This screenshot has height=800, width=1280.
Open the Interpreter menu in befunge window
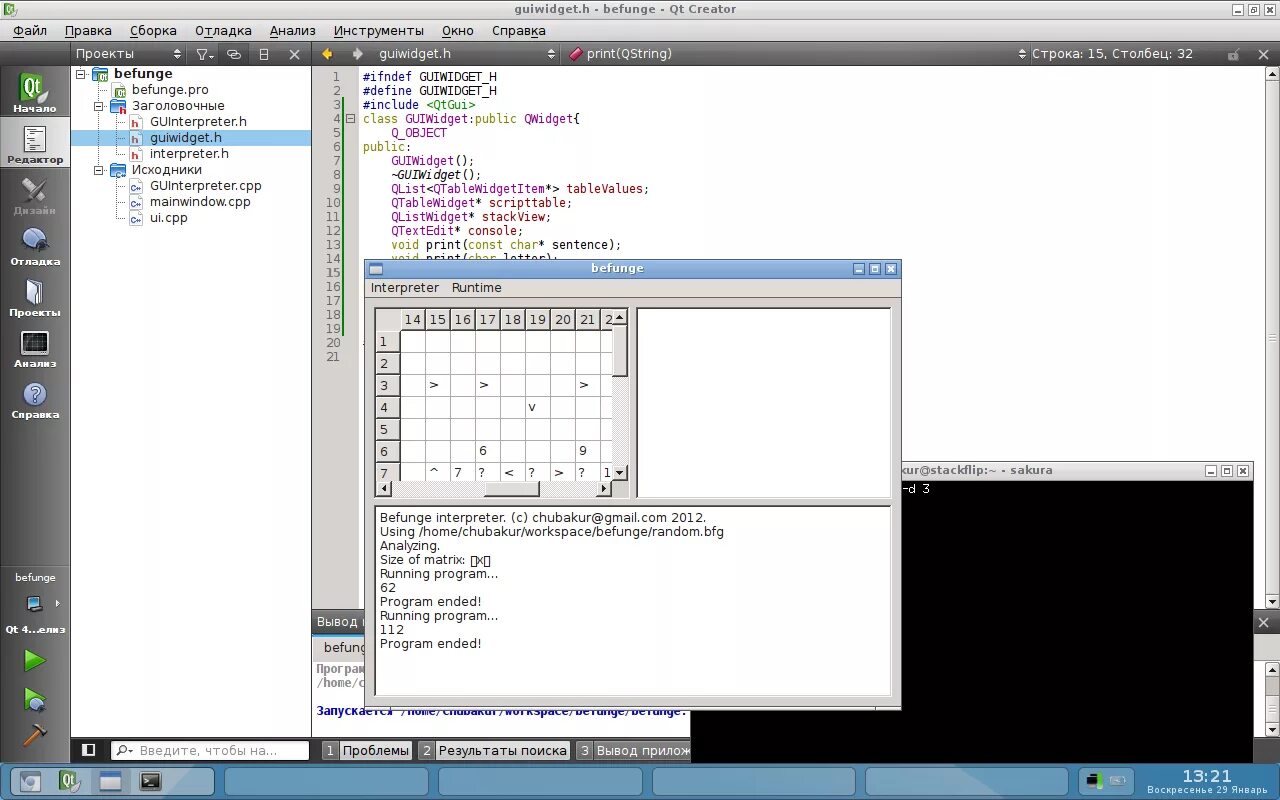click(x=405, y=288)
